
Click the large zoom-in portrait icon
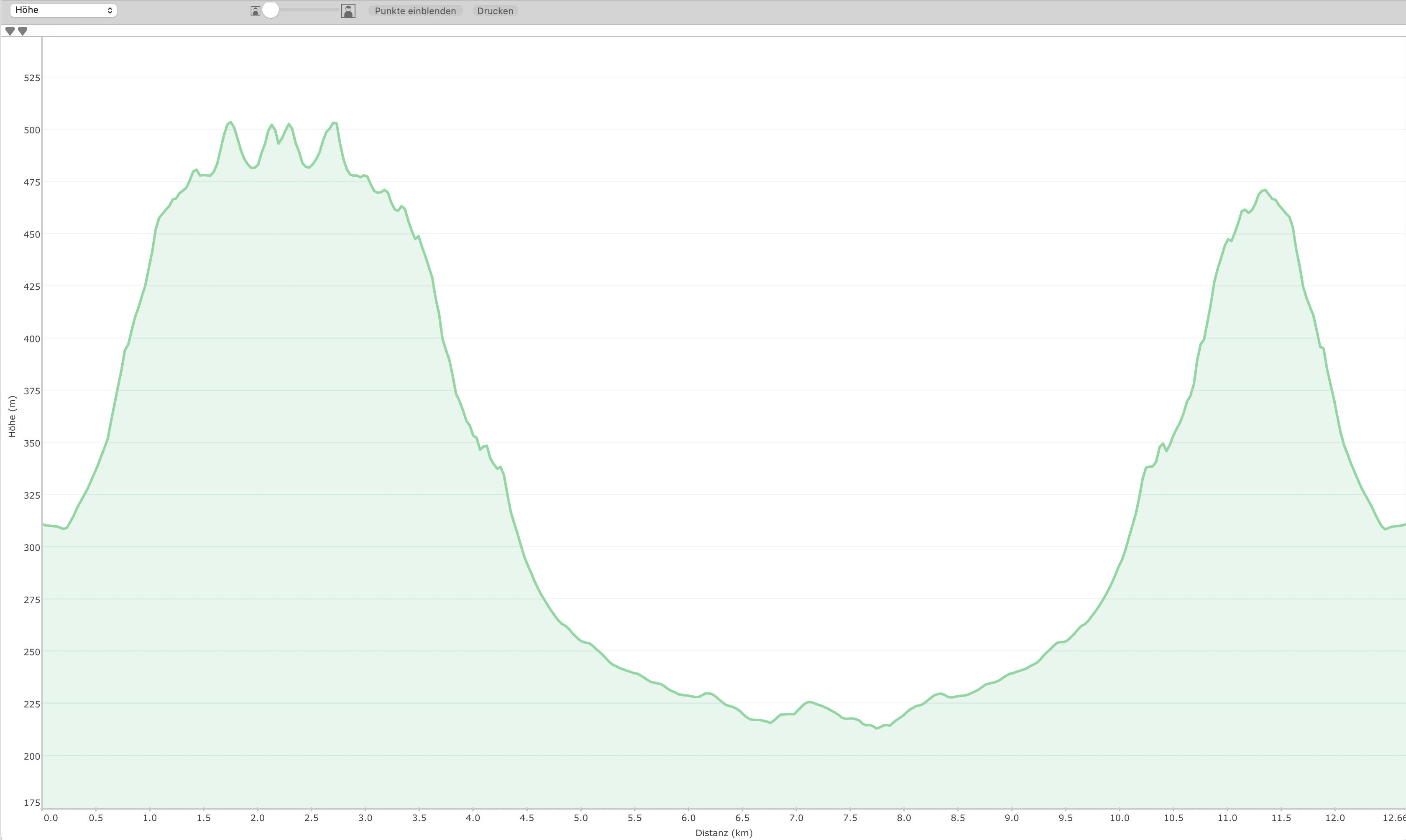tap(348, 11)
